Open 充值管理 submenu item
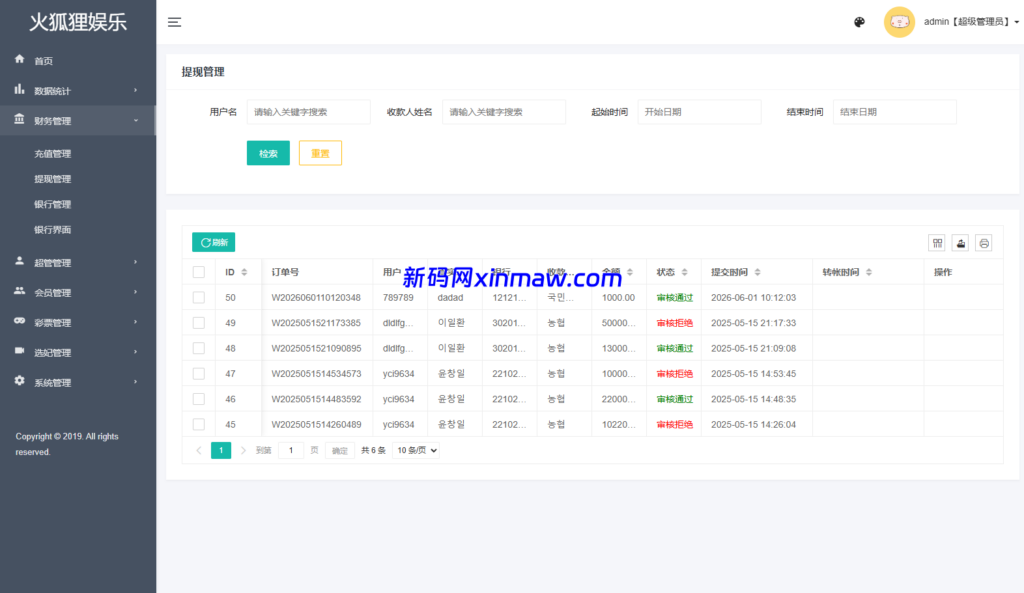The height and width of the screenshot is (593, 1024). coord(53,154)
